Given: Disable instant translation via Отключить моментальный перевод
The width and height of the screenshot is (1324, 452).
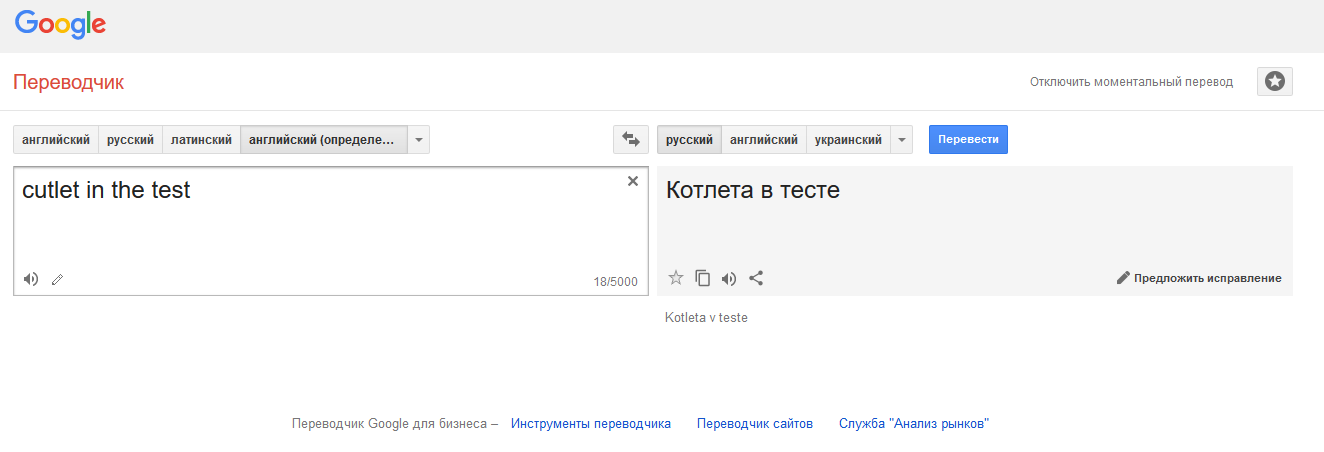Looking at the screenshot, I should 1131,82.
